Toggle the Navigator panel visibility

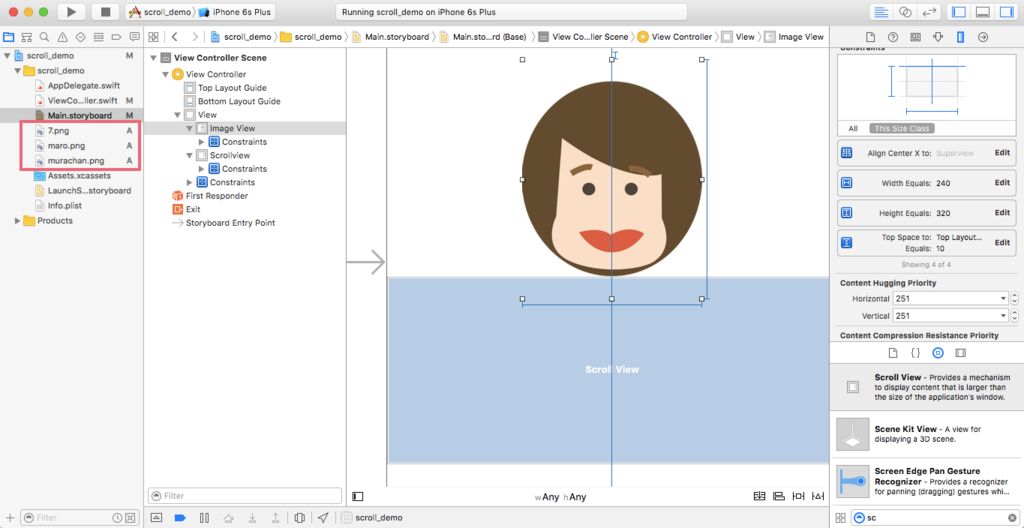tap(959, 12)
